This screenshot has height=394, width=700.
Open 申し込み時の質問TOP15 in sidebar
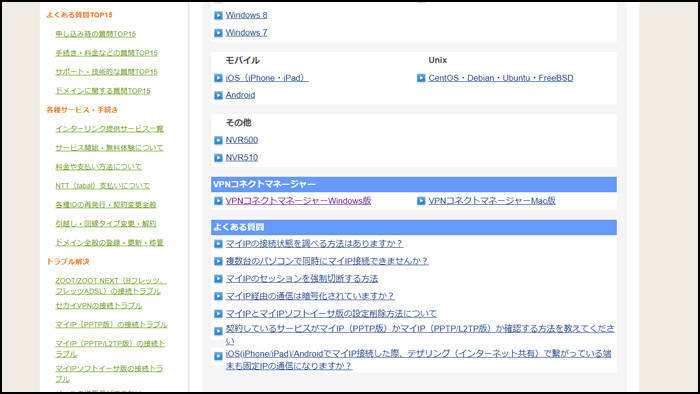point(96,34)
